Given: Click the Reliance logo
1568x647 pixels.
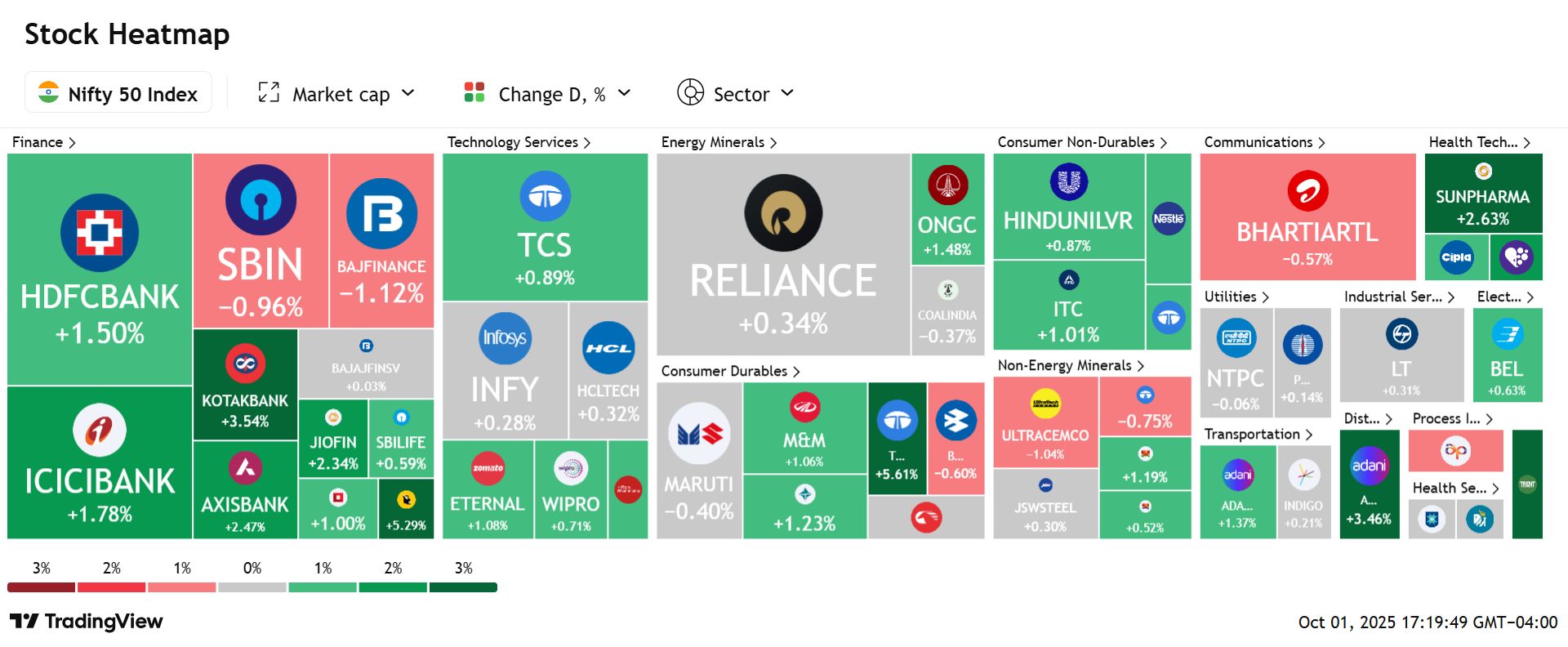Looking at the screenshot, I should 783,213.
